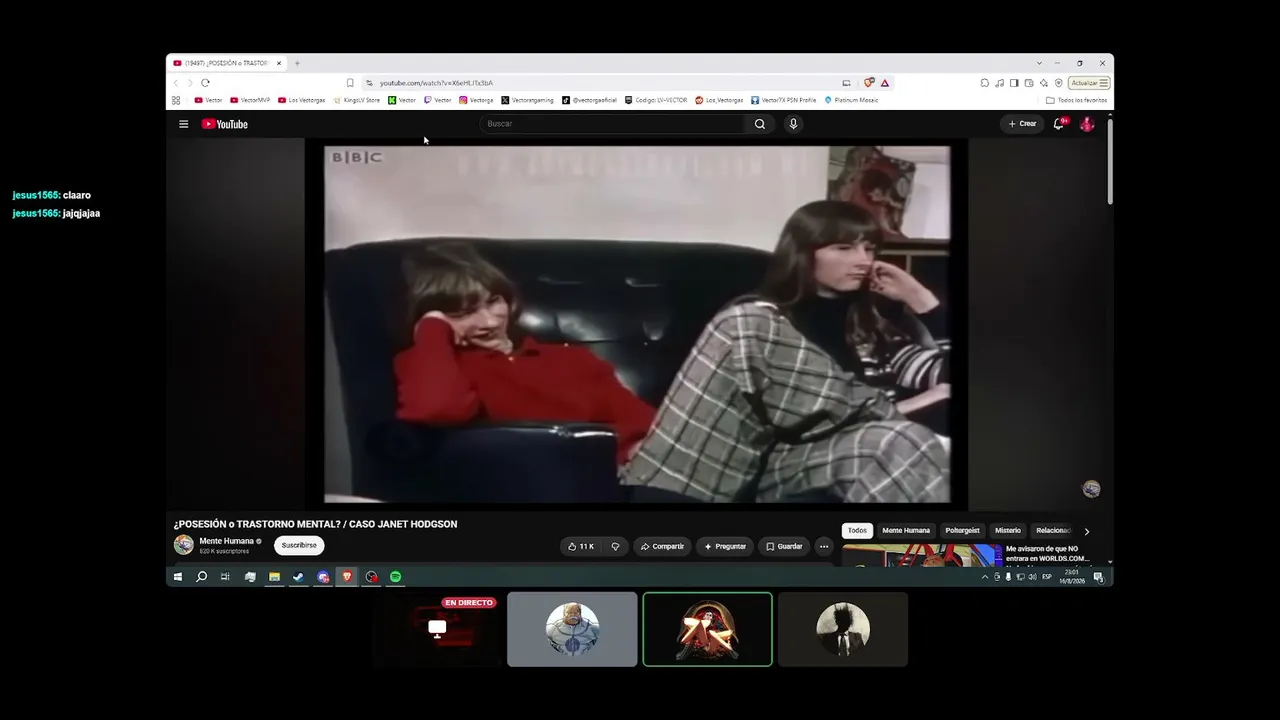1280x720 pixels.
Task: Open the KingsLV Store bookmark
Action: (x=358, y=100)
